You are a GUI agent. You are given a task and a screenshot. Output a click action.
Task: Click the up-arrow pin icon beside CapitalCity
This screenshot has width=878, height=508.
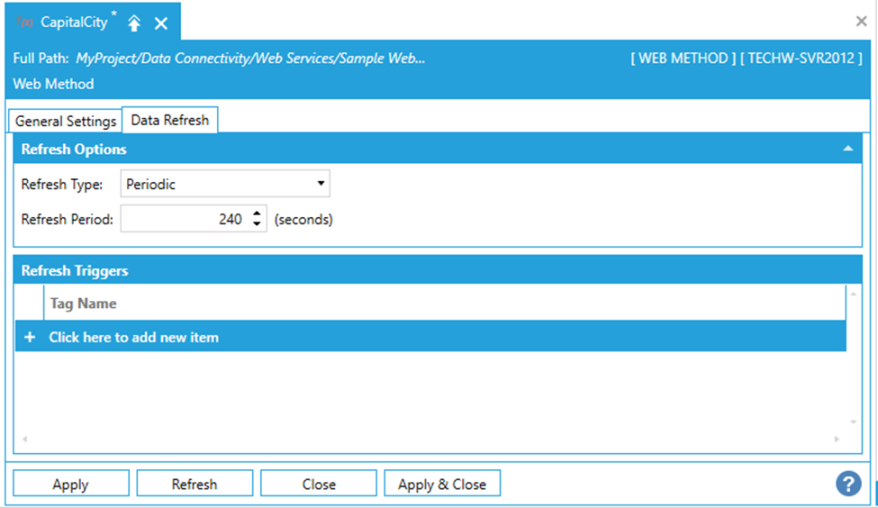tap(134, 23)
